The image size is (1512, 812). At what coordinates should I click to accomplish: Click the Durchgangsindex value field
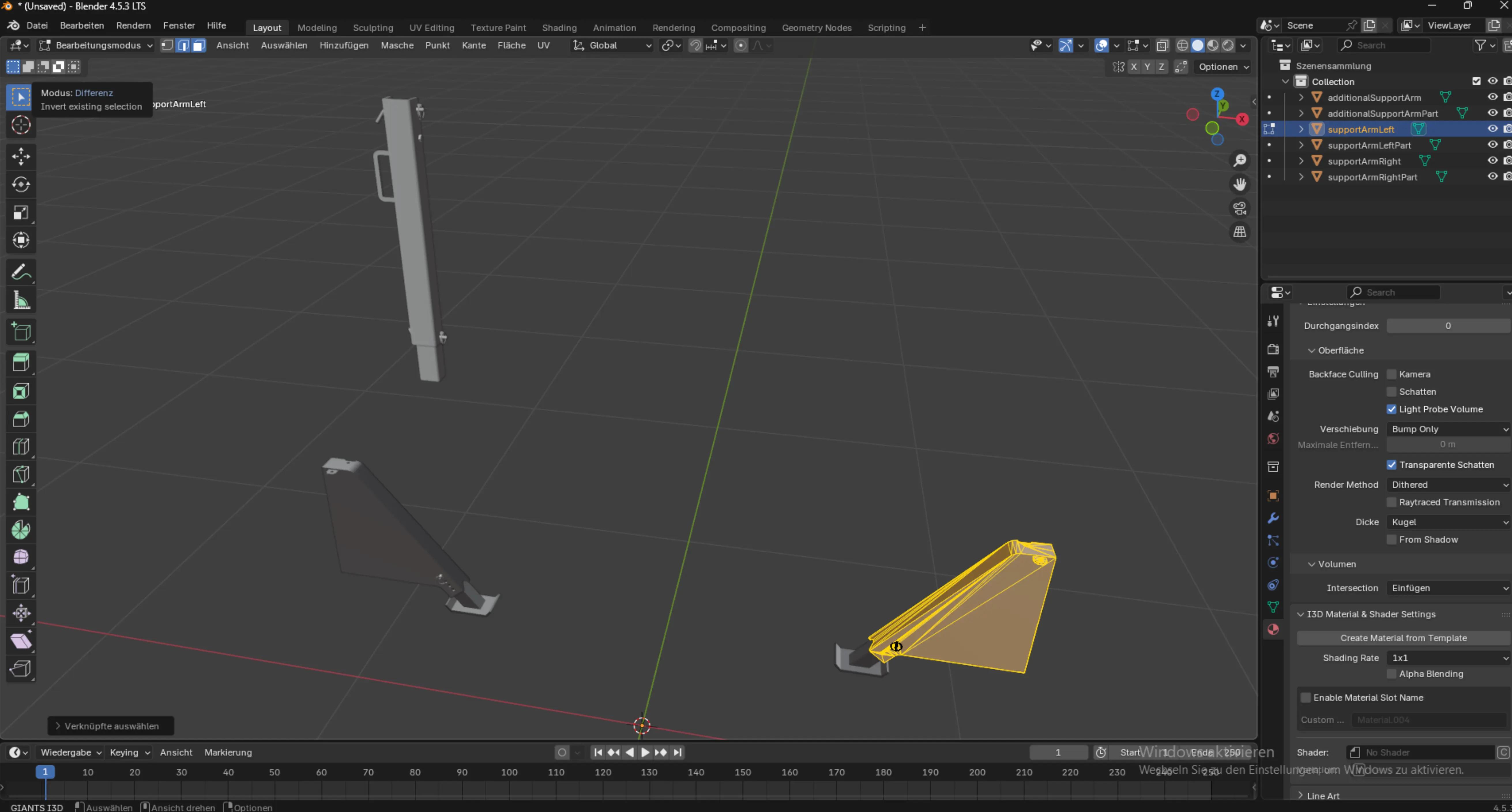tap(1448, 326)
